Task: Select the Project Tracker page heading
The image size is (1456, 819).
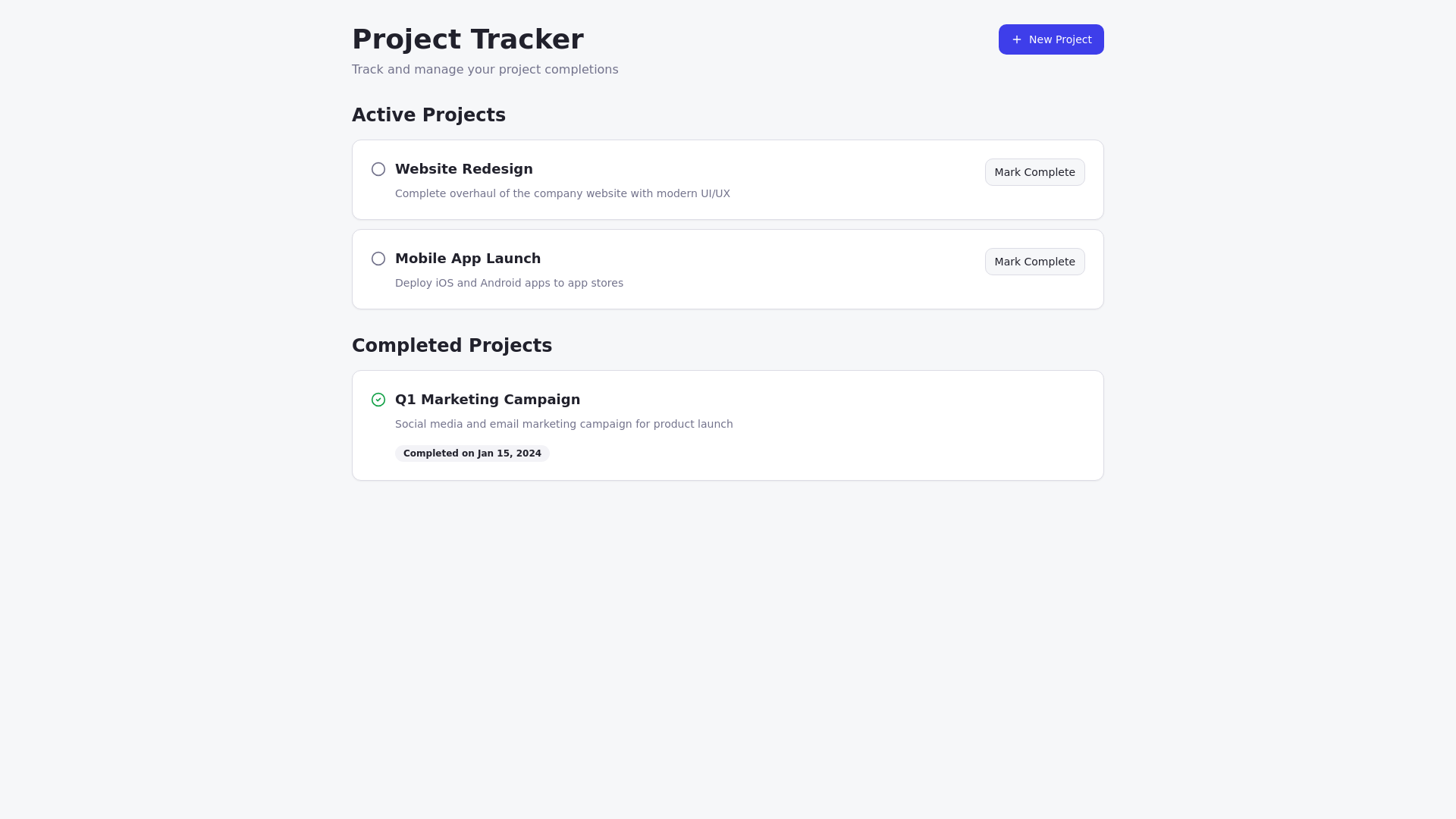Action: [x=468, y=39]
